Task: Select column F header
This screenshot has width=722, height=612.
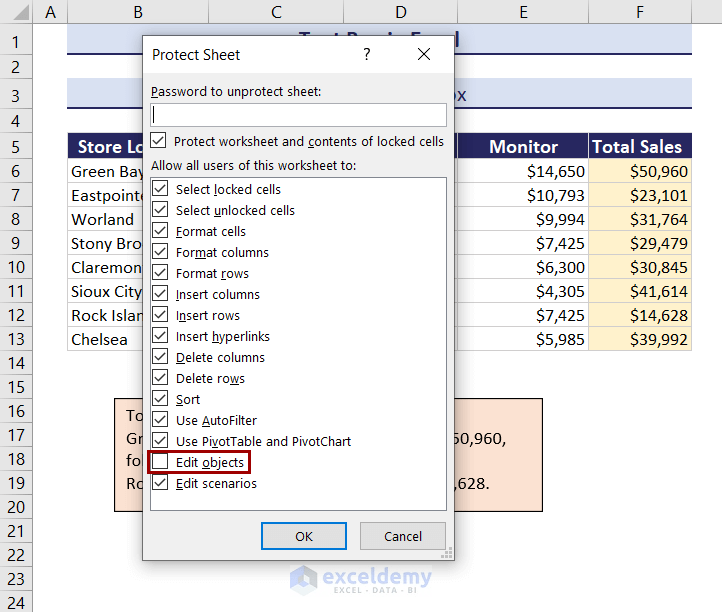Action: pos(640,12)
